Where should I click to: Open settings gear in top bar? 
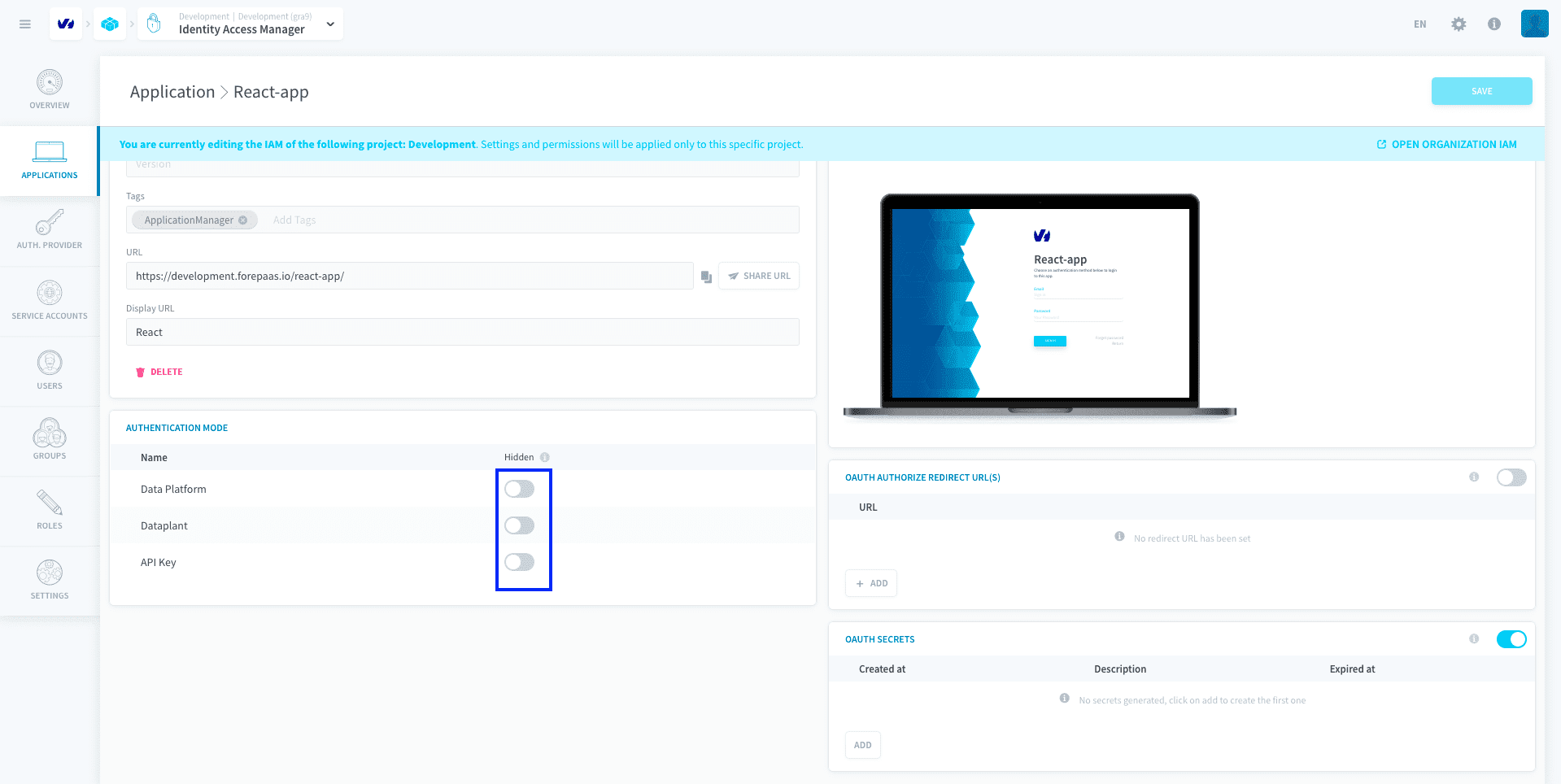click(x=1459, y=24)
